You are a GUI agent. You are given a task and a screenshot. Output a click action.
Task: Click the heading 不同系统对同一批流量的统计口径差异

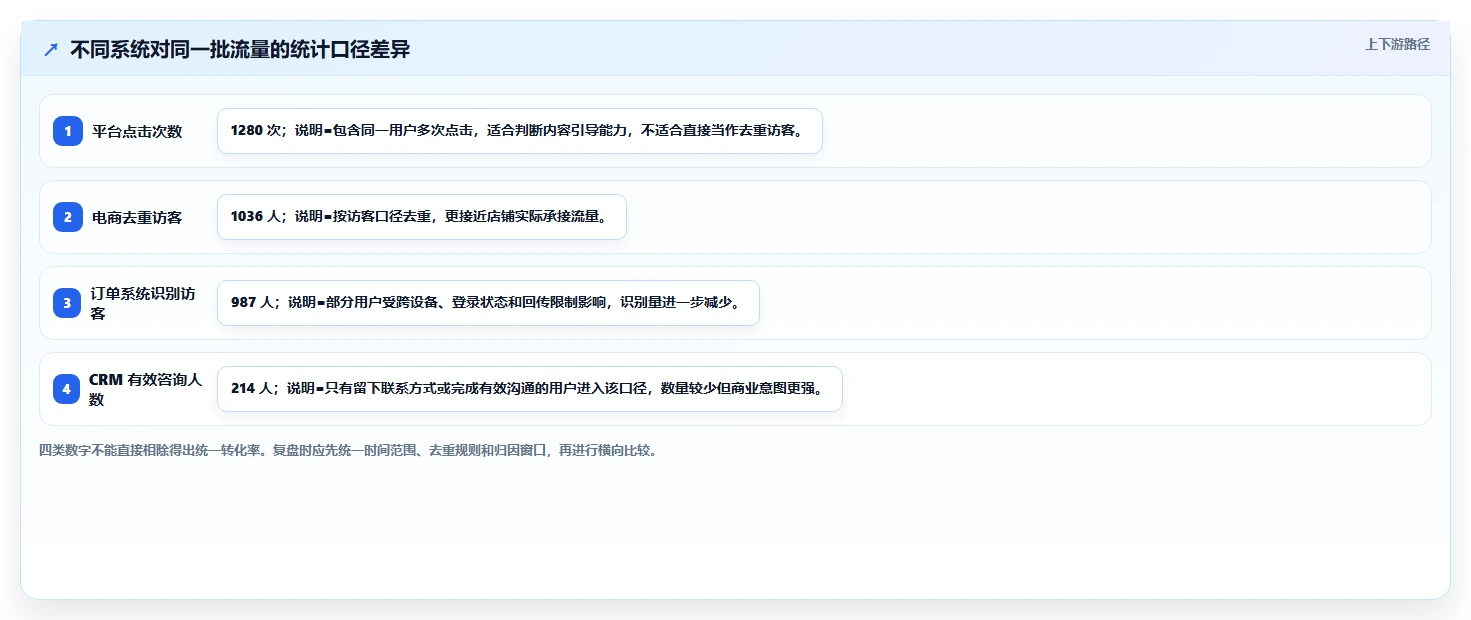240,49
